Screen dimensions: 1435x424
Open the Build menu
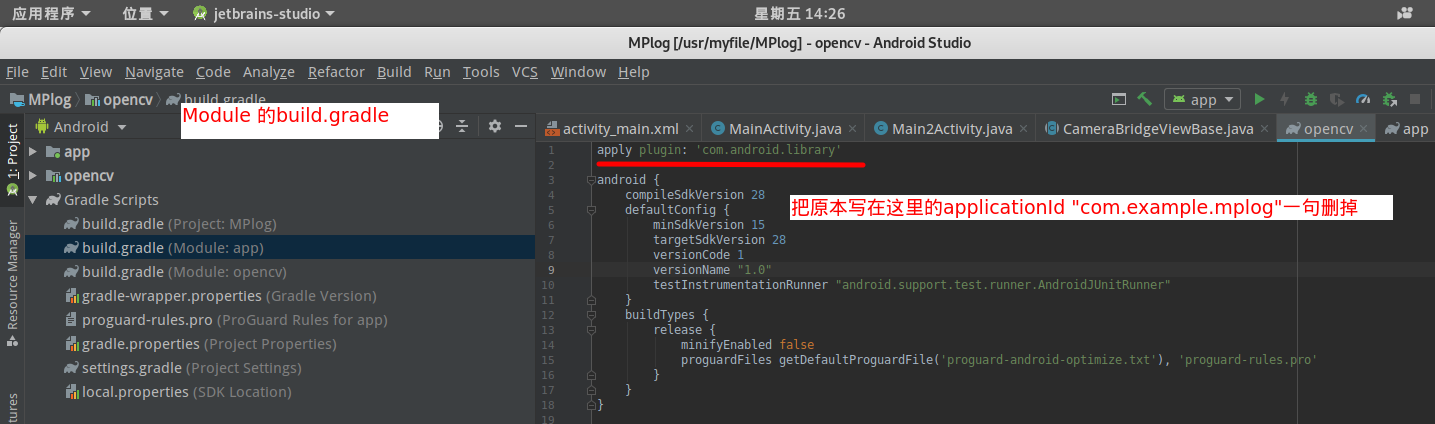click(x=394, y=72)
